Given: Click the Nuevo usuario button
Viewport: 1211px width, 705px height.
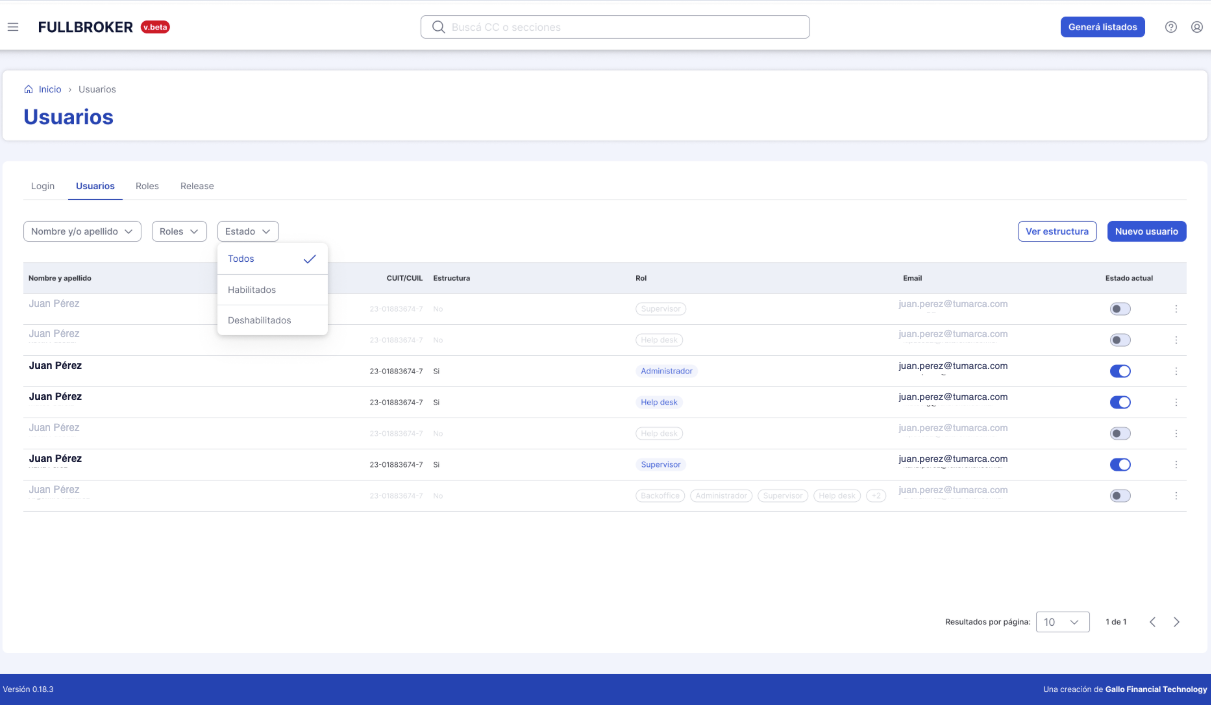Looking at the screenshot, I should click(1147, 231).
